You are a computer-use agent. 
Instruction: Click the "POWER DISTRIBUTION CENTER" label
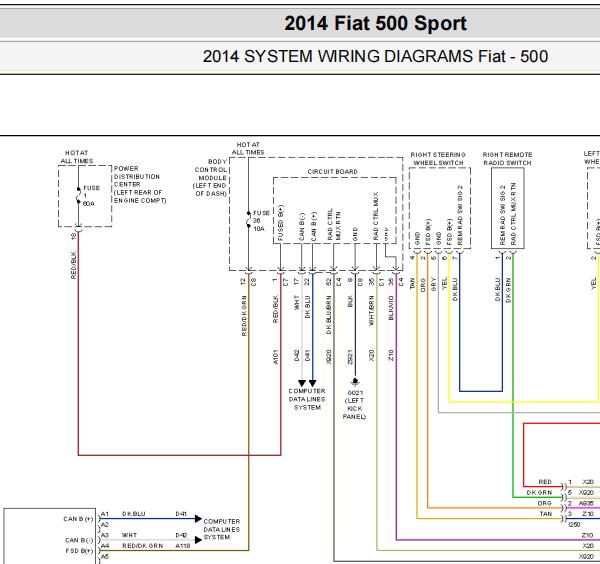[137, 176]
